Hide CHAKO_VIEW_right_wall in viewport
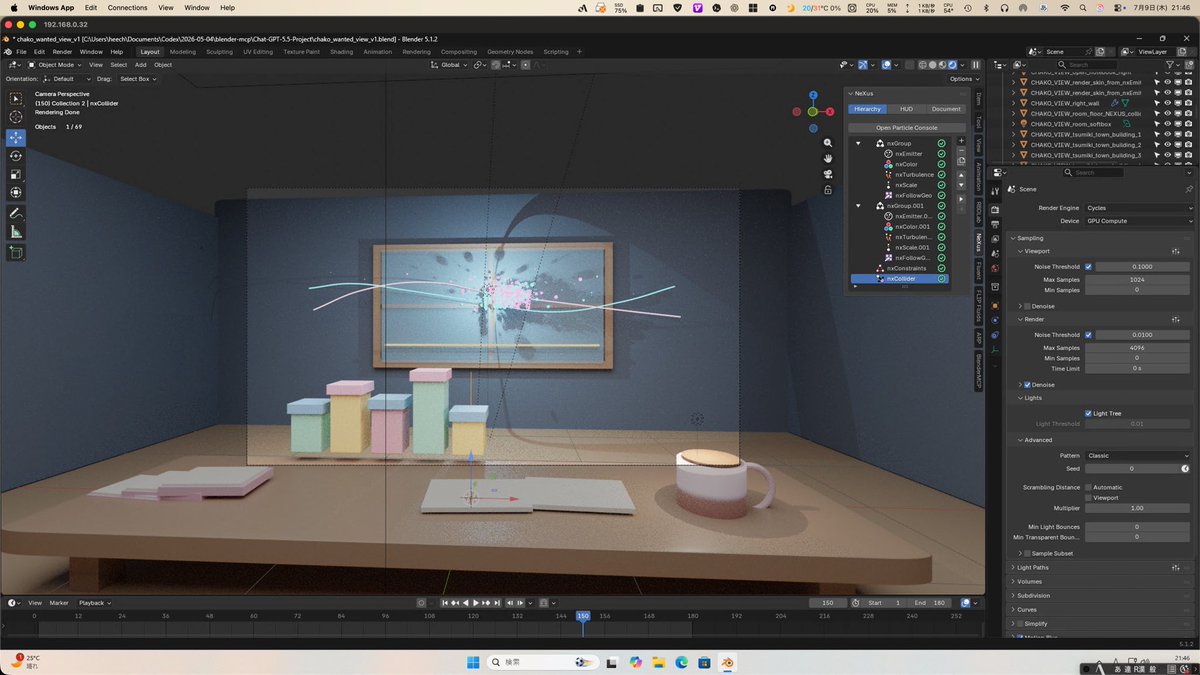Viewport: 1200px width, 675px height. coord(1167,103)
